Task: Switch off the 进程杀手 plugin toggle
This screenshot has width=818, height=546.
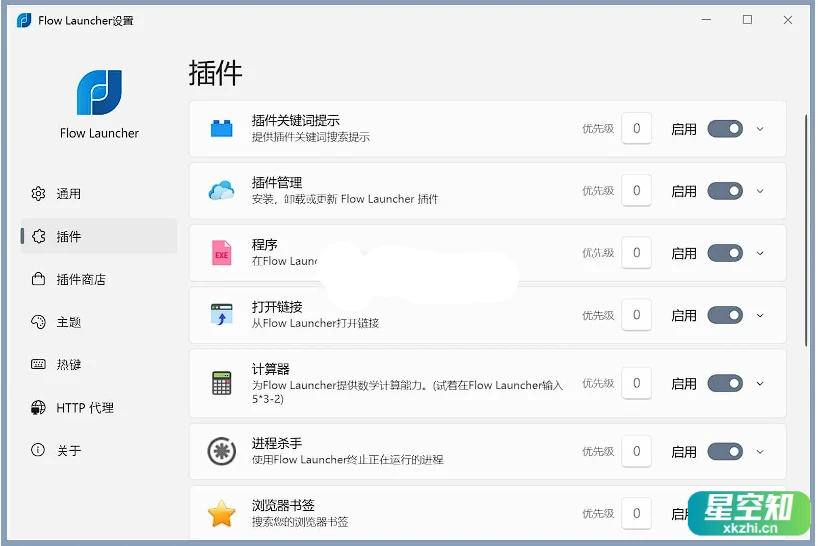Action: [725, 452]
